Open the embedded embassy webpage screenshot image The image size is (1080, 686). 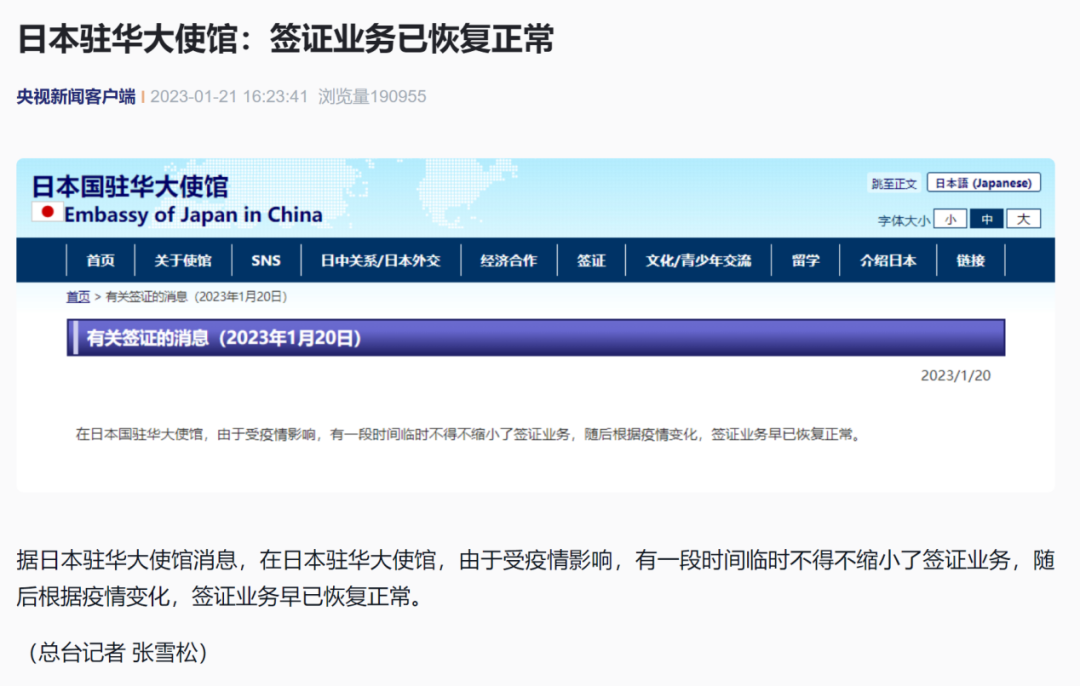(536, 325)
